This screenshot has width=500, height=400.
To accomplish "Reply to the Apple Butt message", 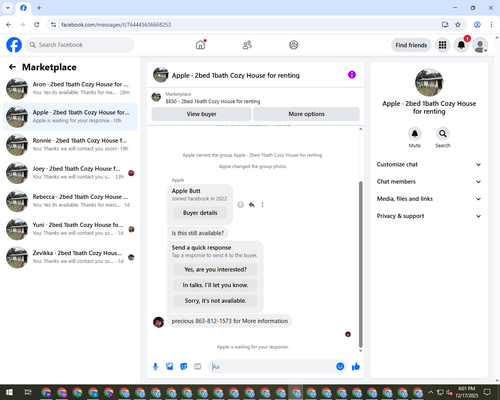I will coord(252,205).
